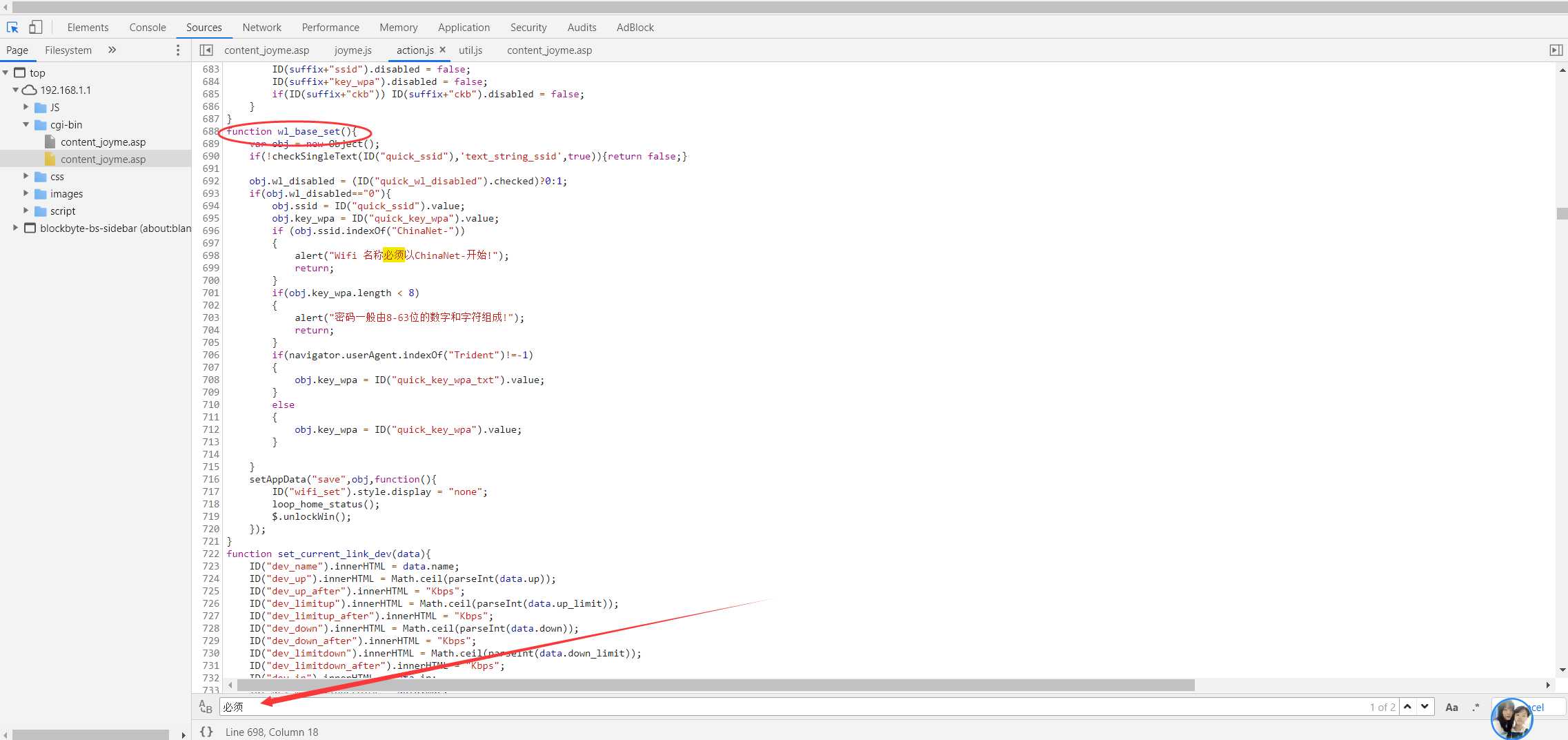This screenshot has height=740, width=1568.
Task: Switch to the Application tab
Action: [x=464, y=28]
